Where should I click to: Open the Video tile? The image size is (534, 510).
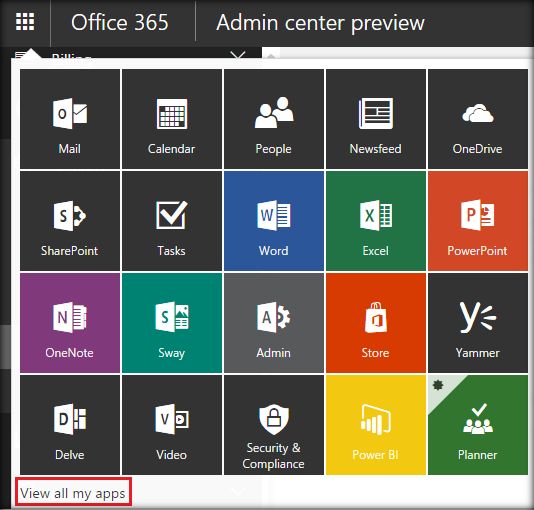tap(172, 425)
